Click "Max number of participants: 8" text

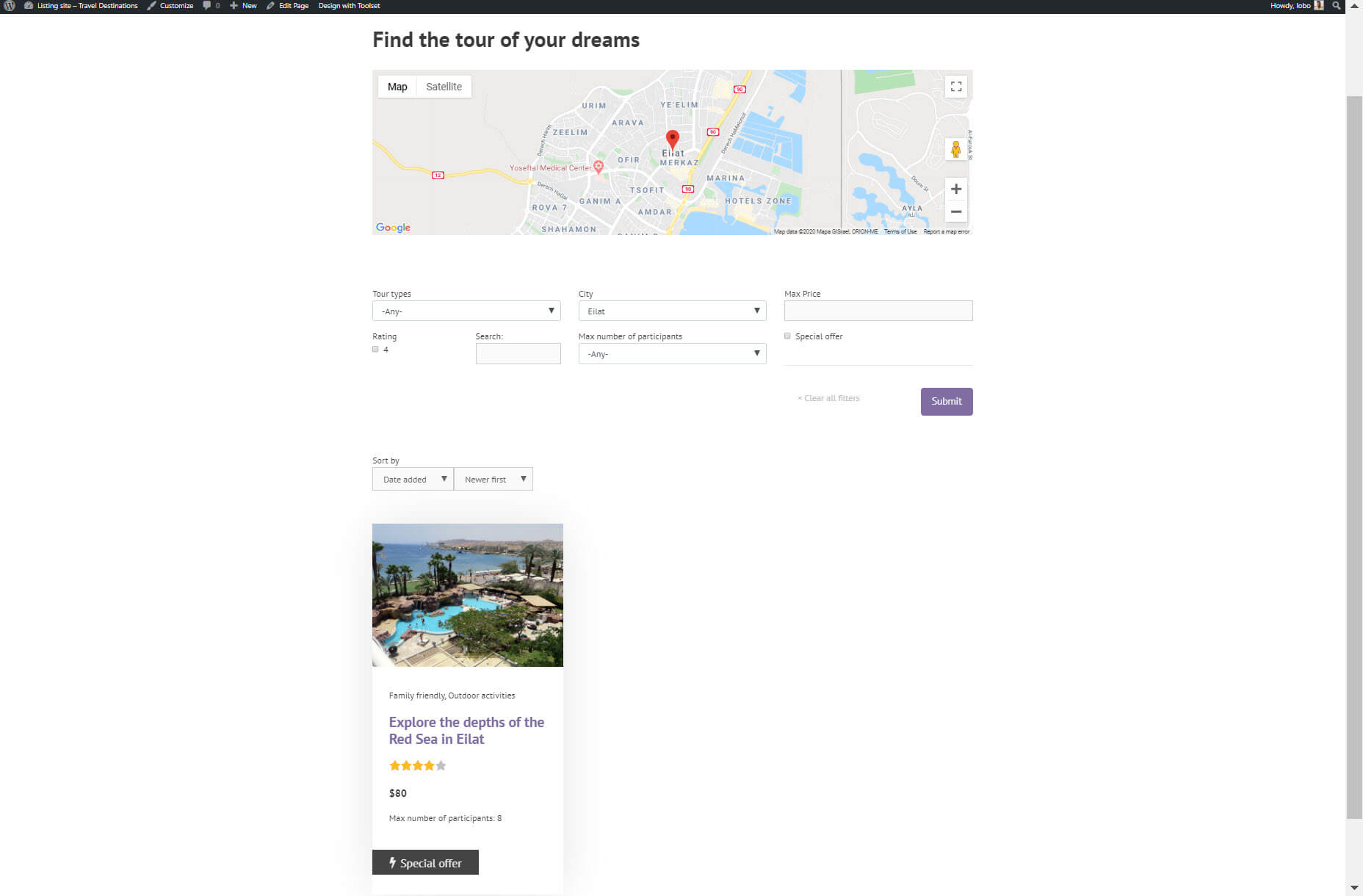[x=445, y=818]
